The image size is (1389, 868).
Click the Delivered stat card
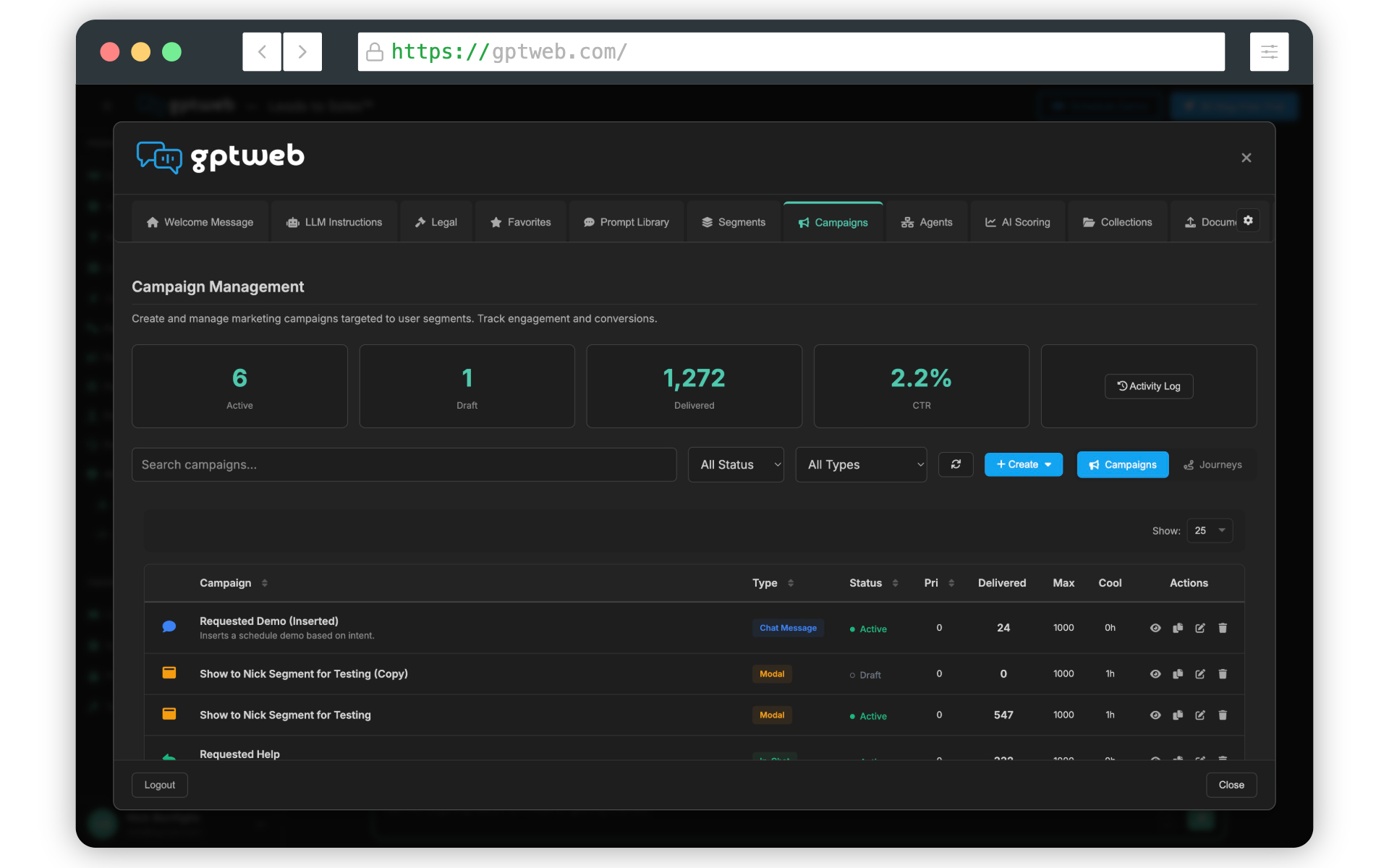694,386
